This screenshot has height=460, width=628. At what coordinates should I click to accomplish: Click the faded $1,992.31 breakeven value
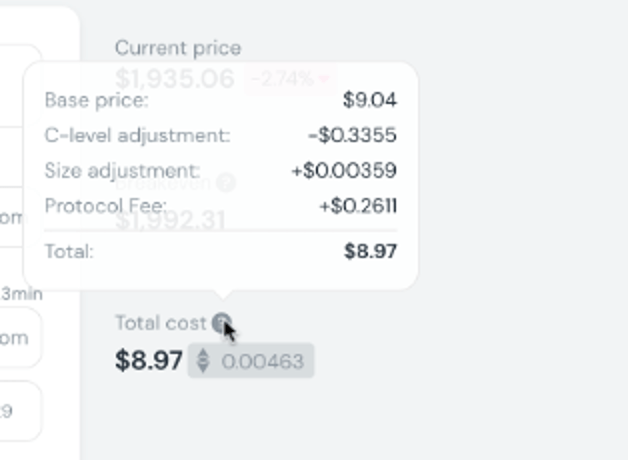[170, 220]
